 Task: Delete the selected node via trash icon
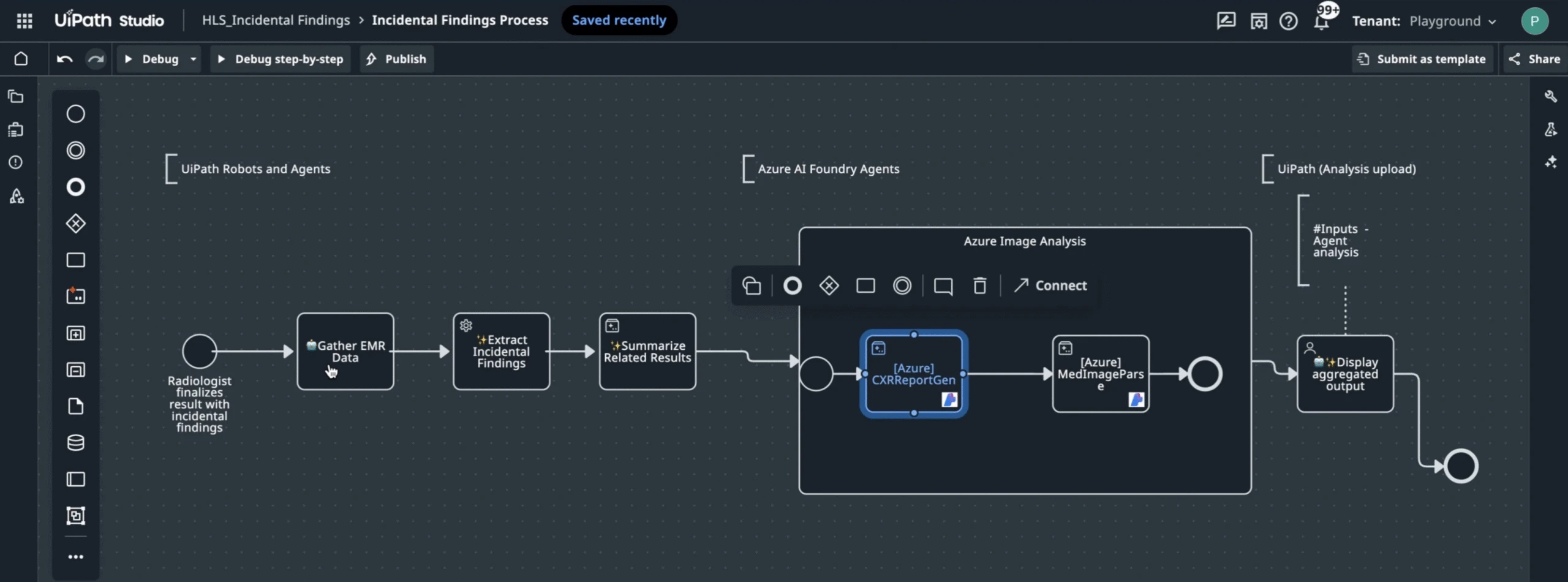(x=979, y=285)
